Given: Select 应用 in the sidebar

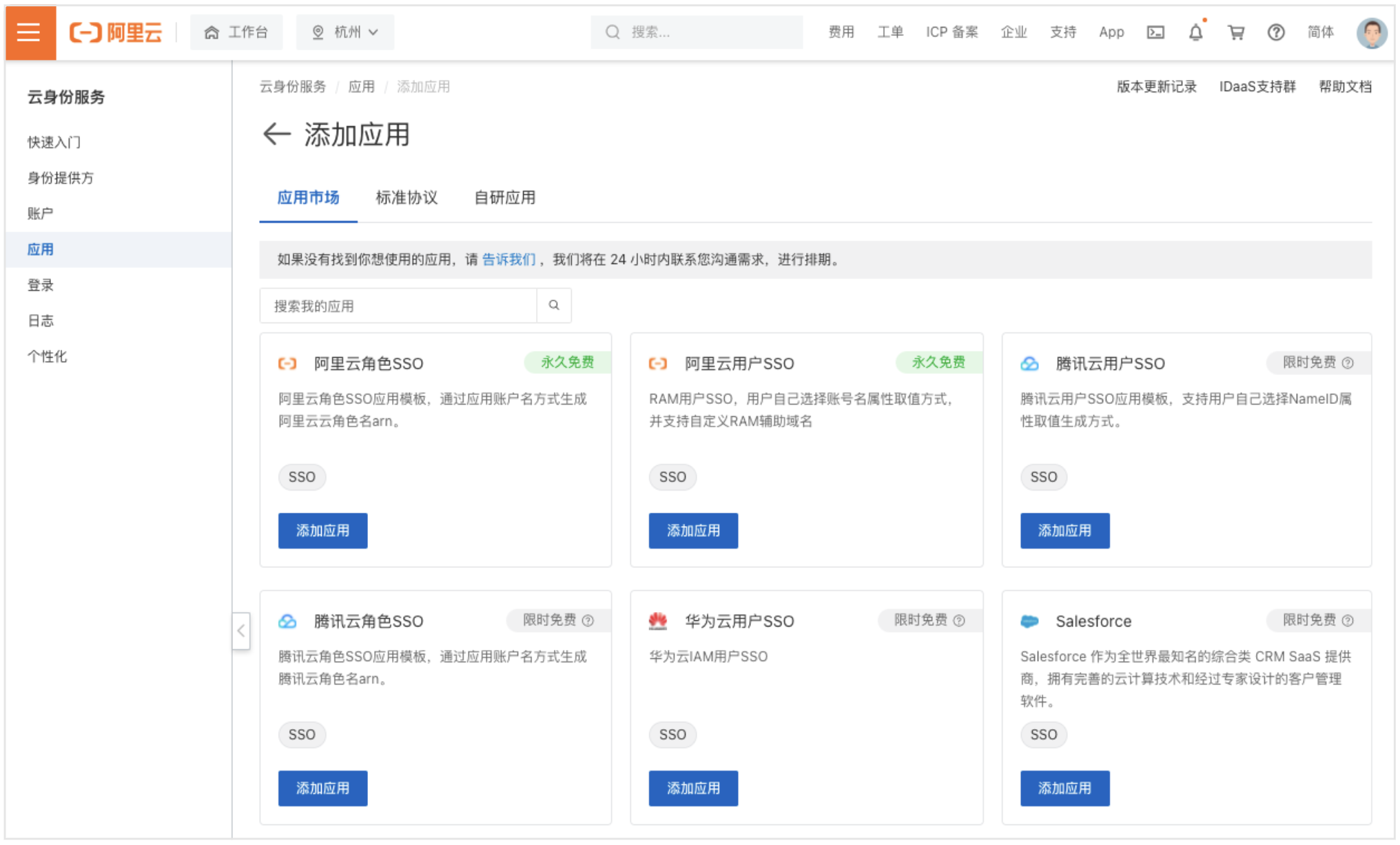Looking at the screenshot, I should click(x=119, y=250).
